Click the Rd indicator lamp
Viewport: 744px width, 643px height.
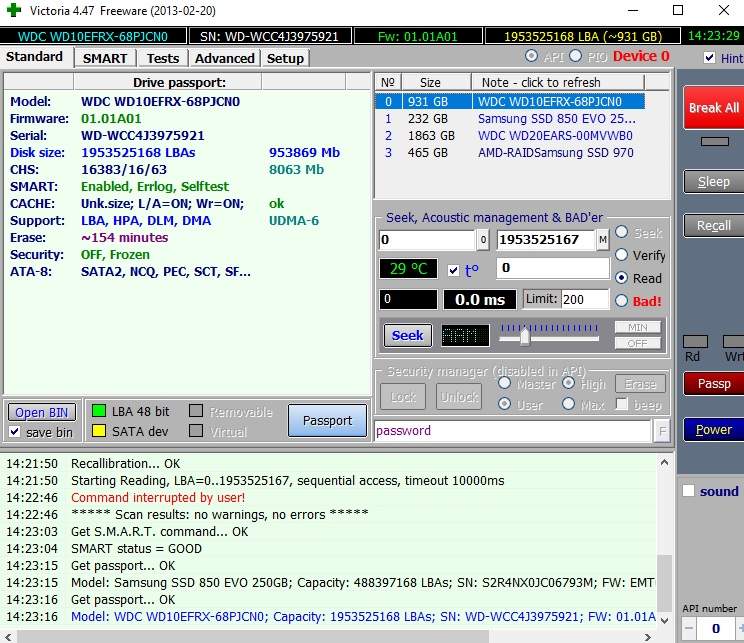pyautogui.click(x=695, y=342)
